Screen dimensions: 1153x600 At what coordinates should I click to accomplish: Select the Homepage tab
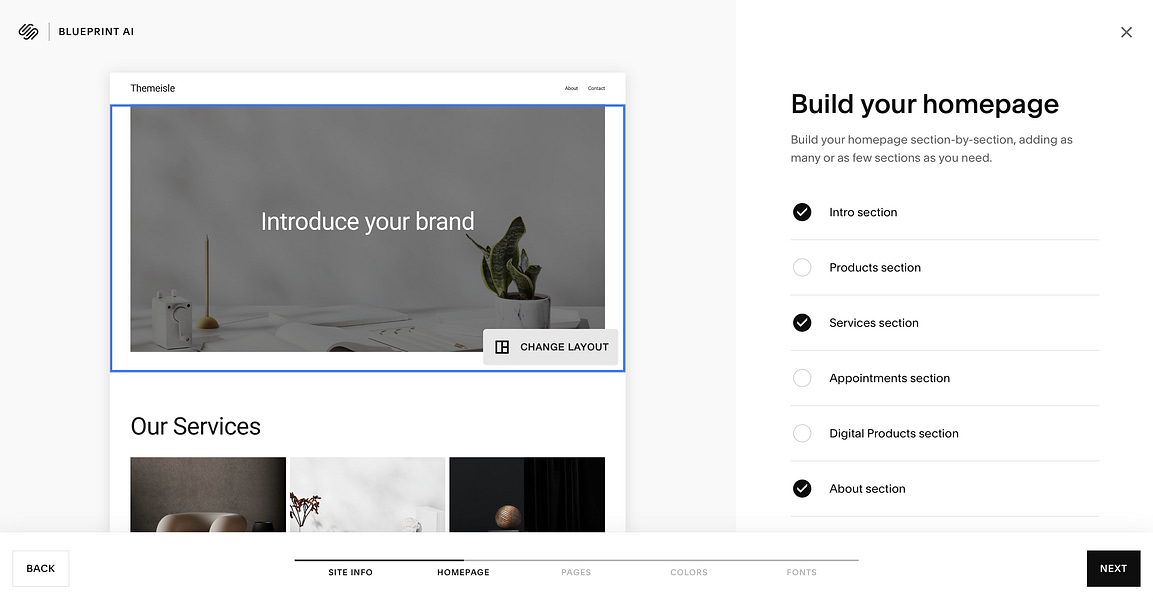tap(463, 572)
